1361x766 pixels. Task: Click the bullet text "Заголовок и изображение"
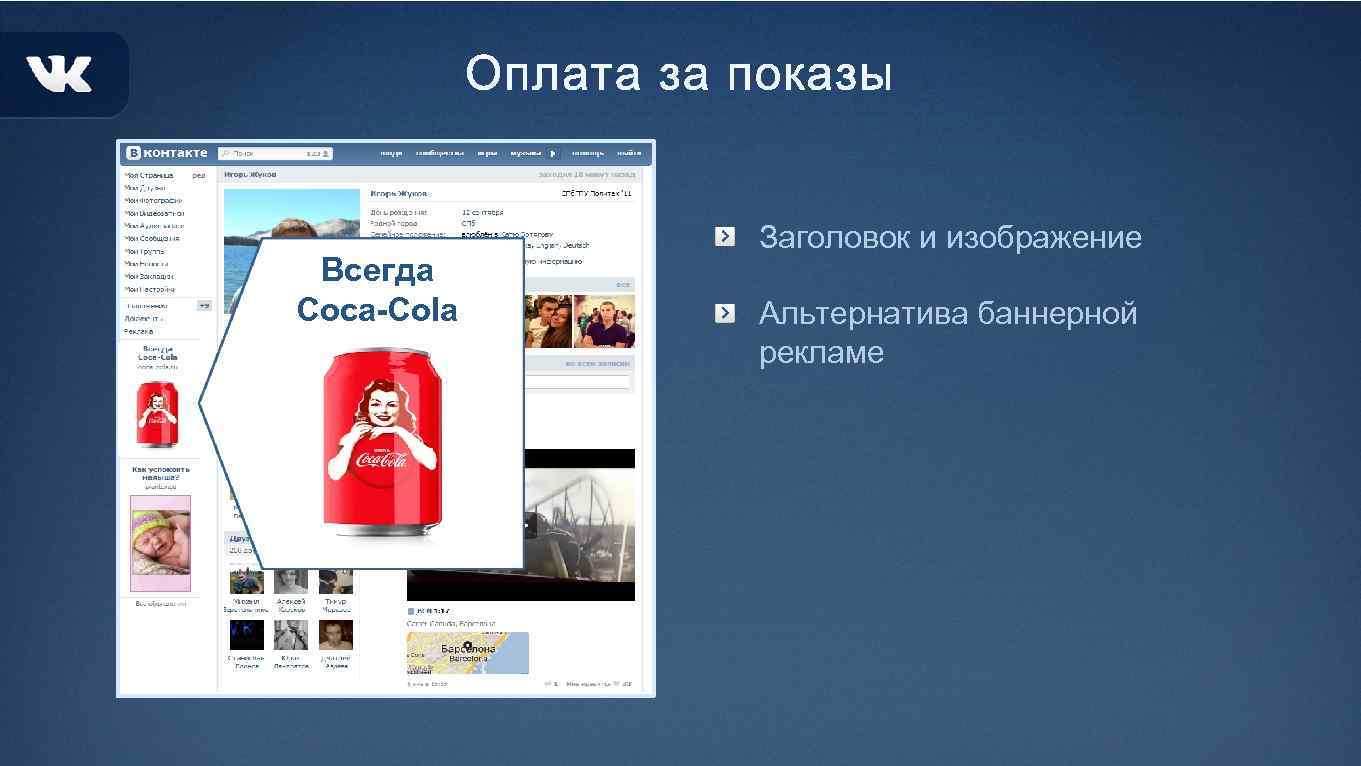pos(950,238)
